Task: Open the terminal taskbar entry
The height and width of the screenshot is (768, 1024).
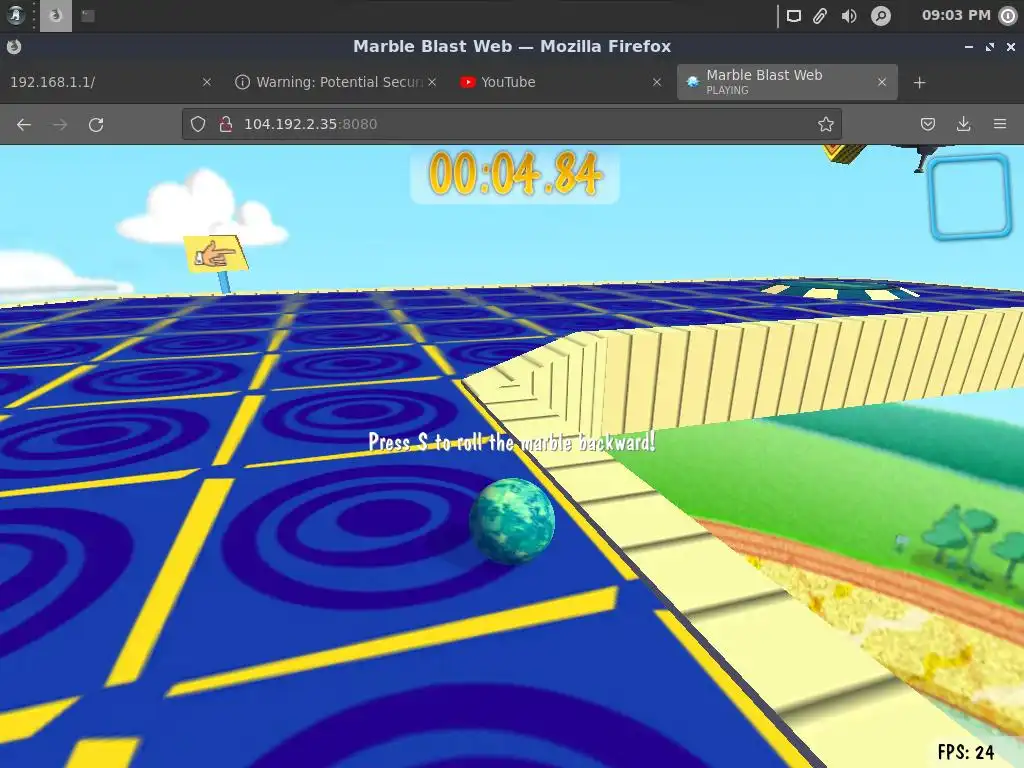Action: 88,15
